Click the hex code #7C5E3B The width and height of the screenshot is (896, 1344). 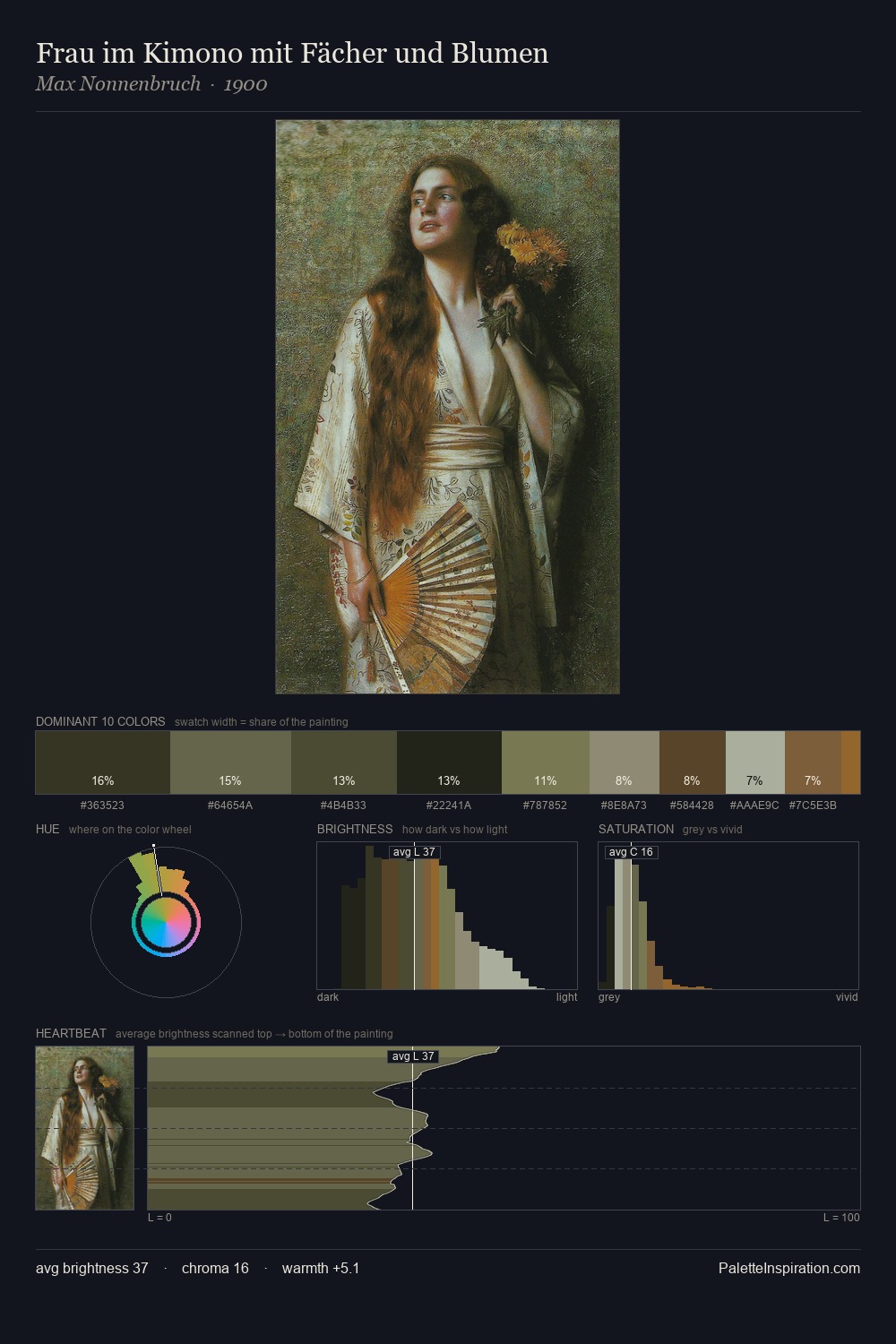coord(813,806)
